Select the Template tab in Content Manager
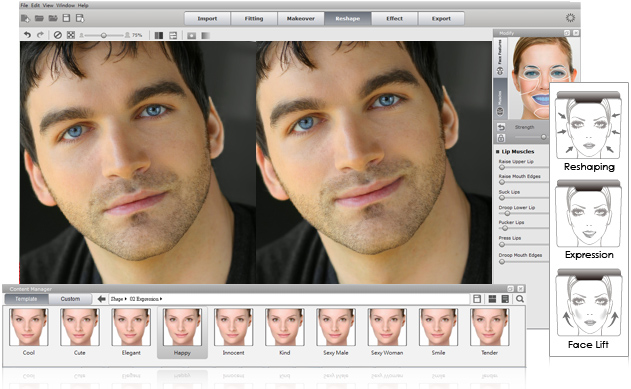This screenshot has width=631, height=389. pos(26,299)
